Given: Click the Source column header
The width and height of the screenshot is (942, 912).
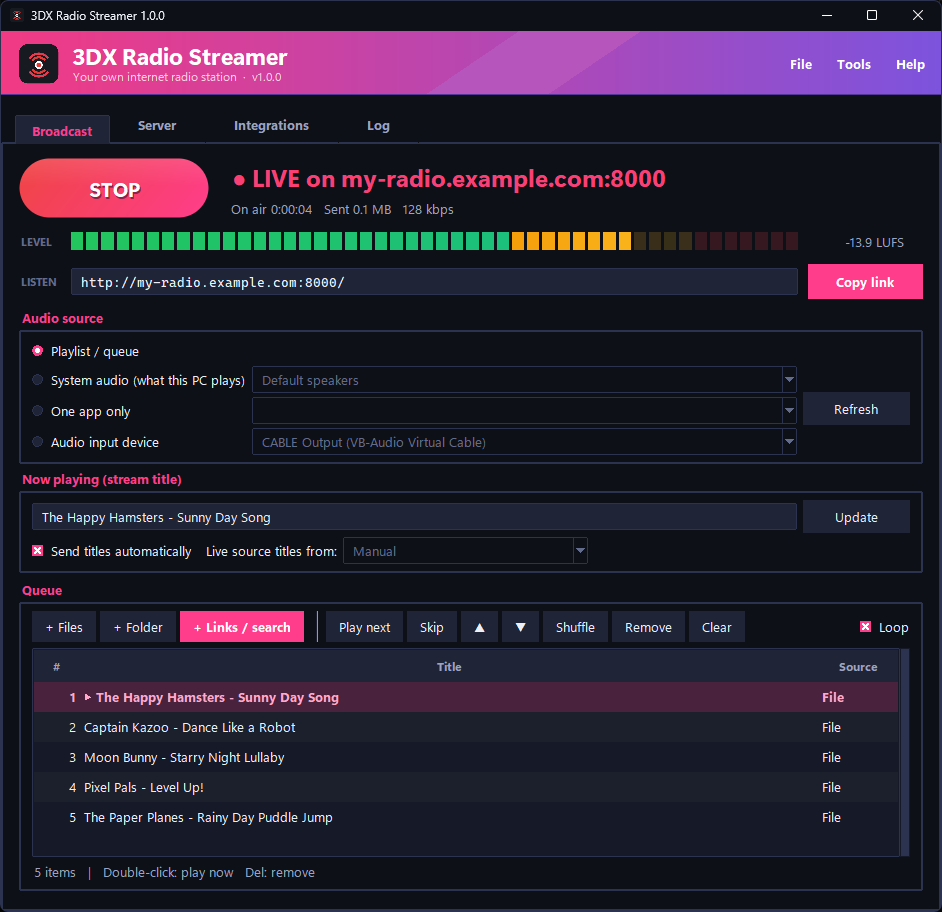Looking at the screenshot, I should click(x=858, y=667).
